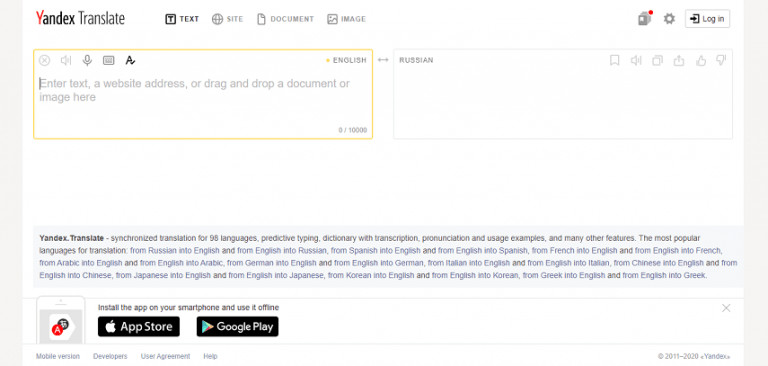Open the Mobile version footer link
Viewport: 768px width, 366px height.
click(x=58, y=356)
